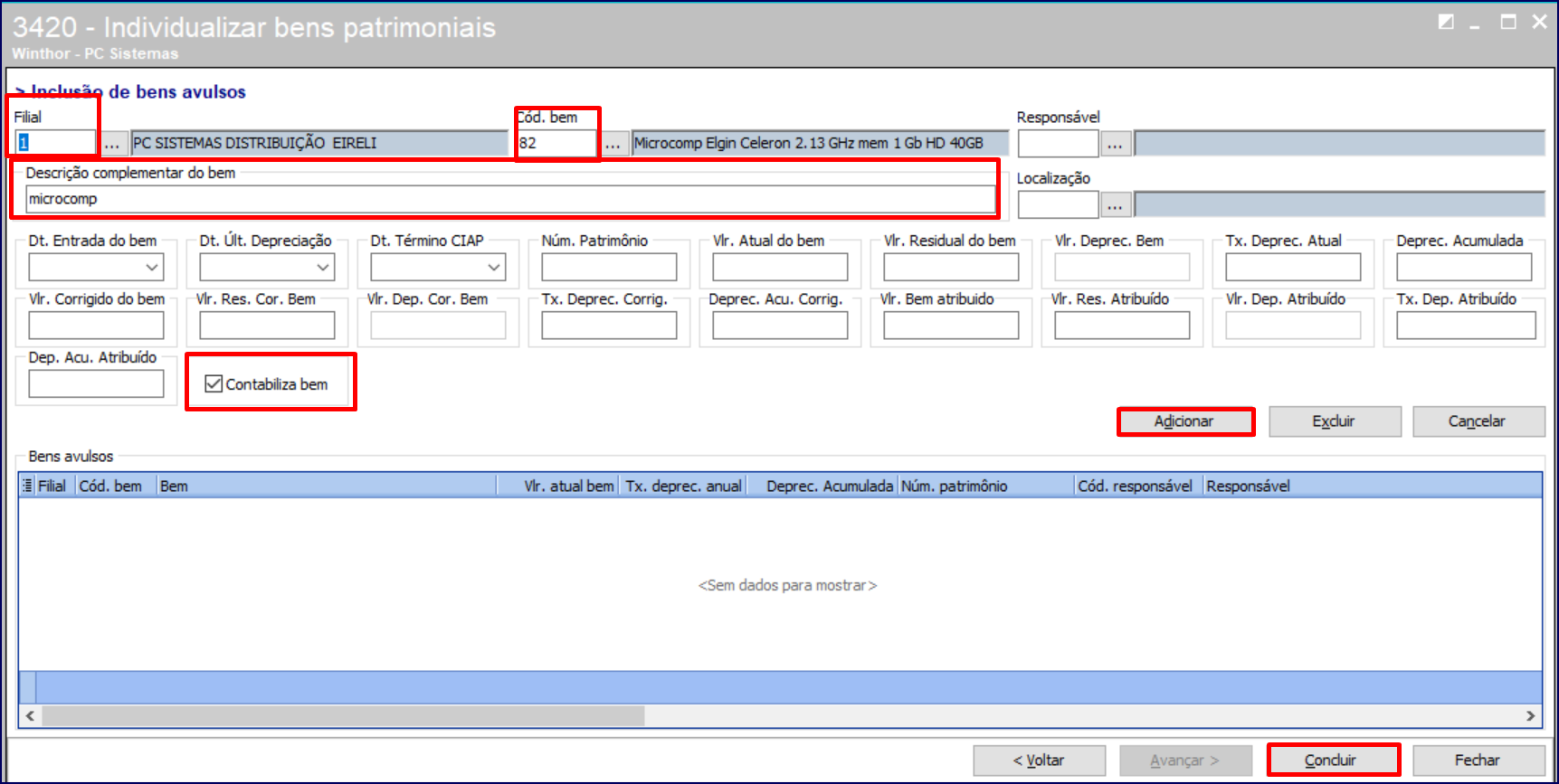The image size is (1559, 784).
Task: Click the Tx. Dep. Atribuído field
Action: point(1466,326)
